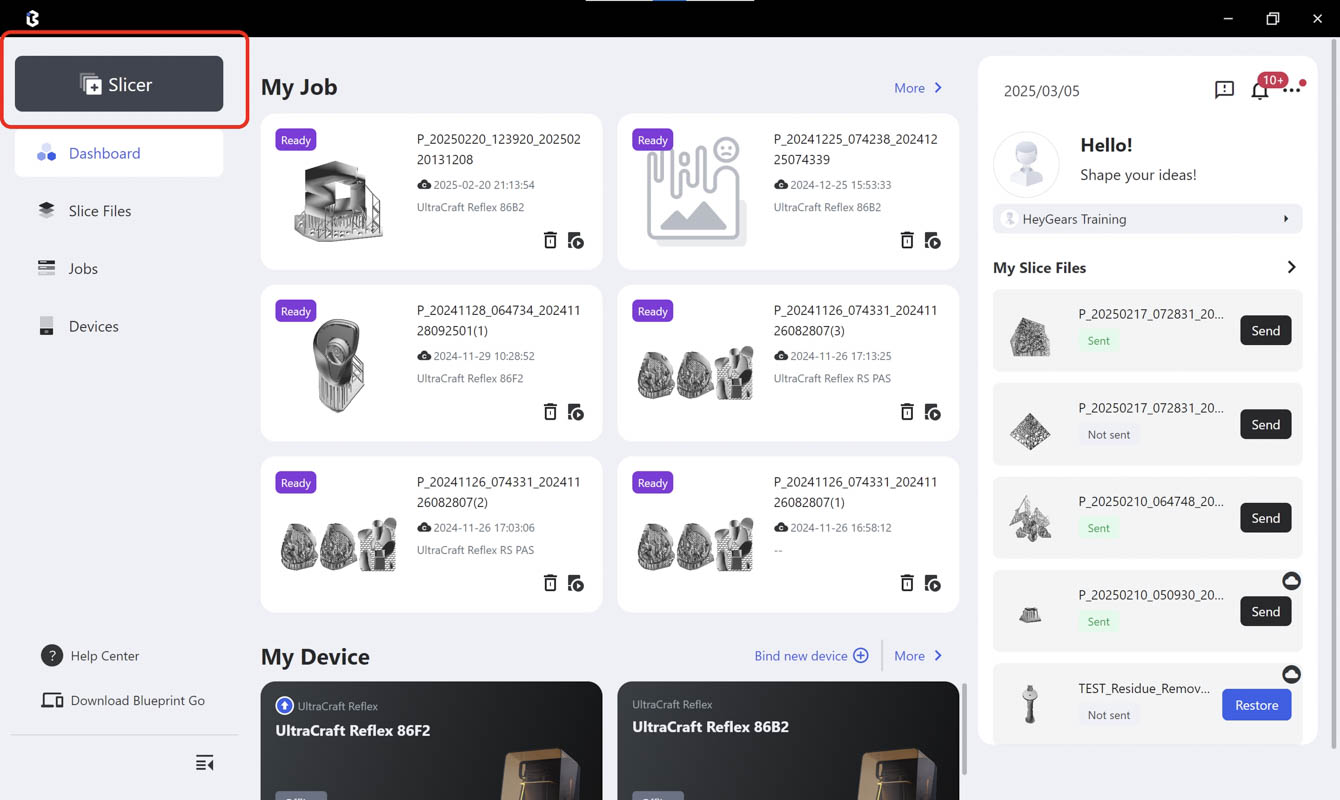The width and height of the screenshot is (1340, 800).
Task: Click the main dashboard vertical scrollbar
Action: pos(964,728)
